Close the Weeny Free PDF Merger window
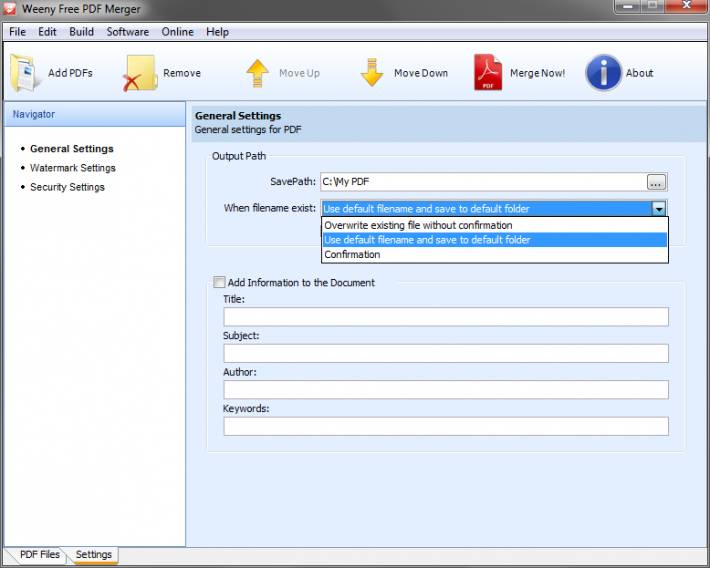 (x=686, y=6)
